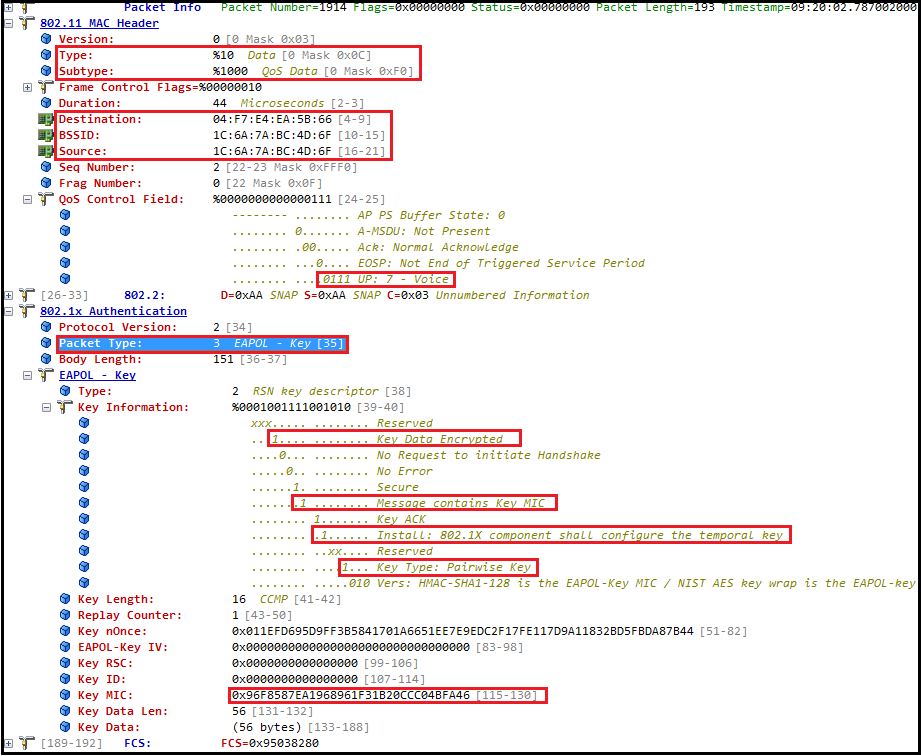Click the 802.11 MAC Header link
The image size is (921, 756).
[x=98, y=23]
